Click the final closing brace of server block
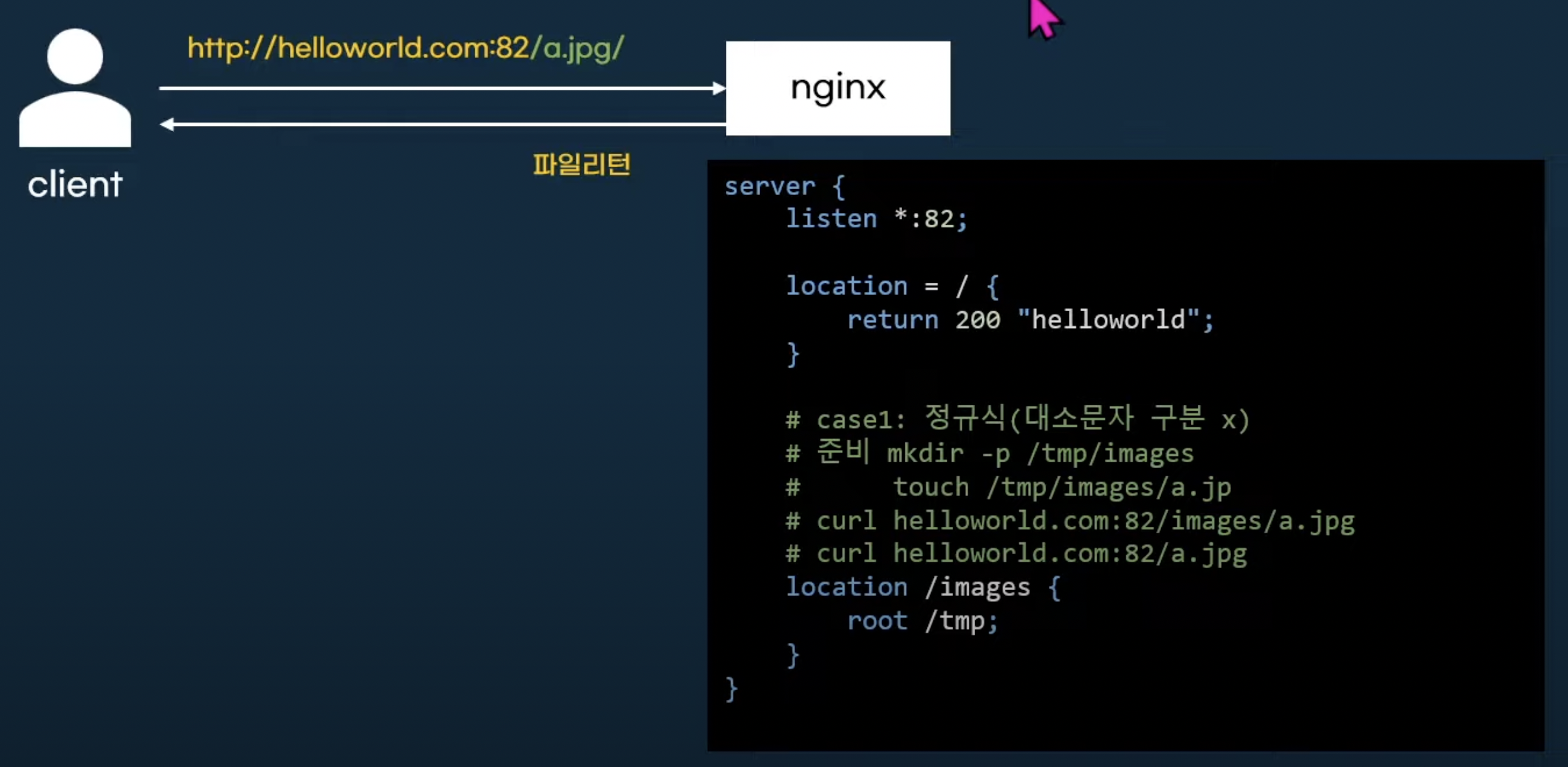This screenshot has width=1568, height=767. (x=731, y=689)
